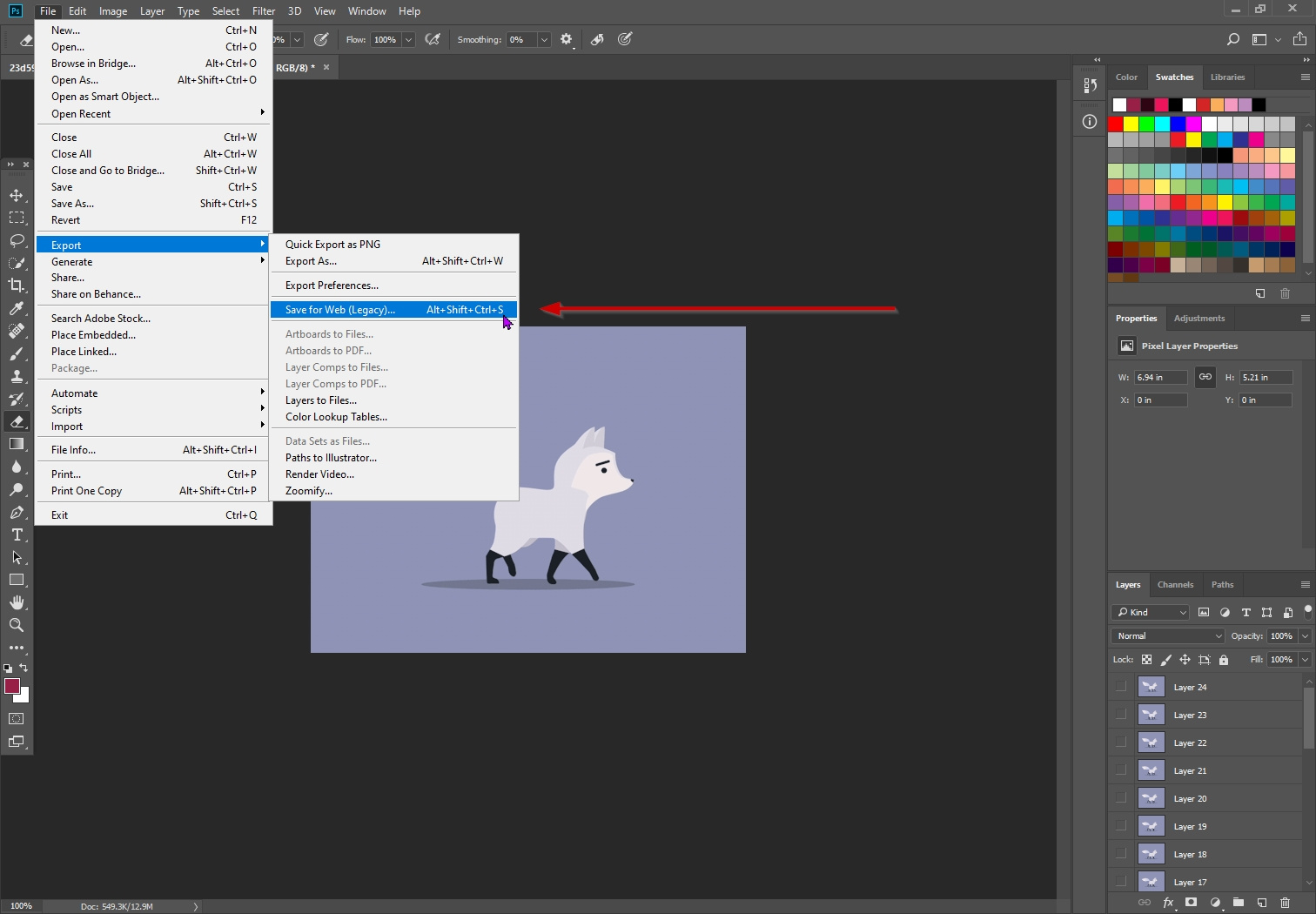Image resolution: width=1316 pixels, height=914 pixels.
Task: Click the width W input field
Action: coord(1160,377)
